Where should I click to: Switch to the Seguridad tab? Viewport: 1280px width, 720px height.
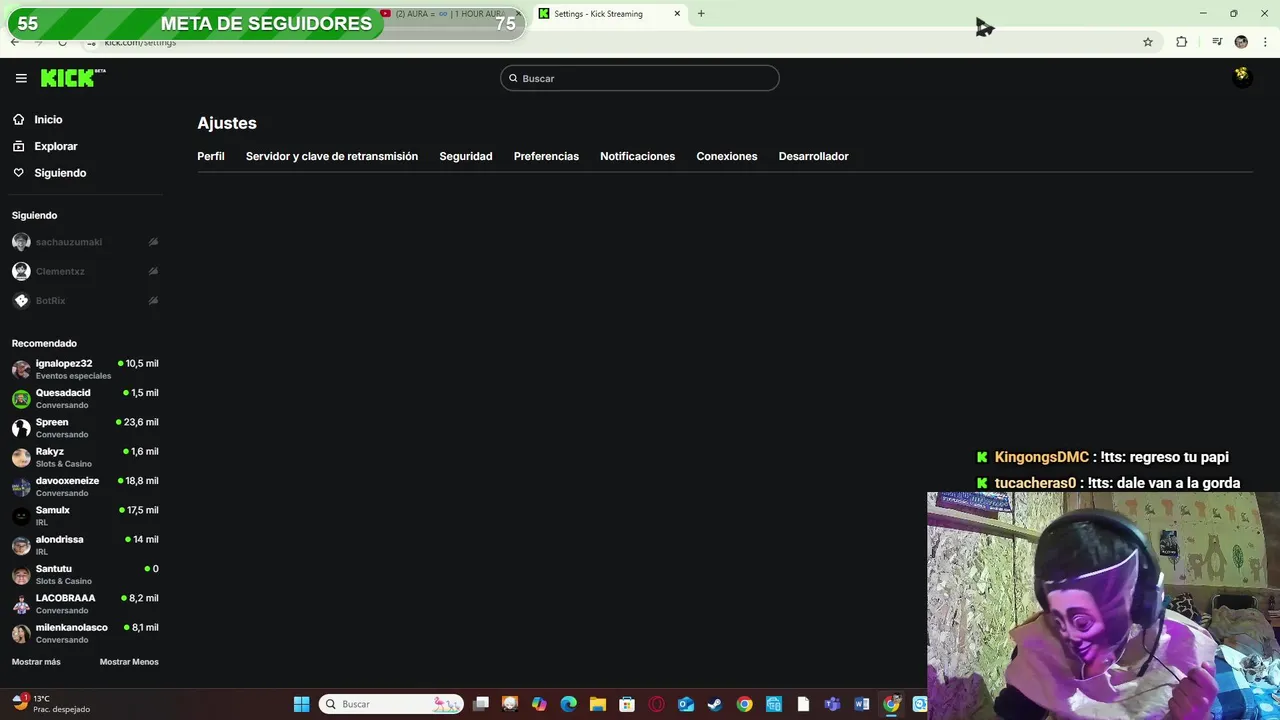point(466,156)
